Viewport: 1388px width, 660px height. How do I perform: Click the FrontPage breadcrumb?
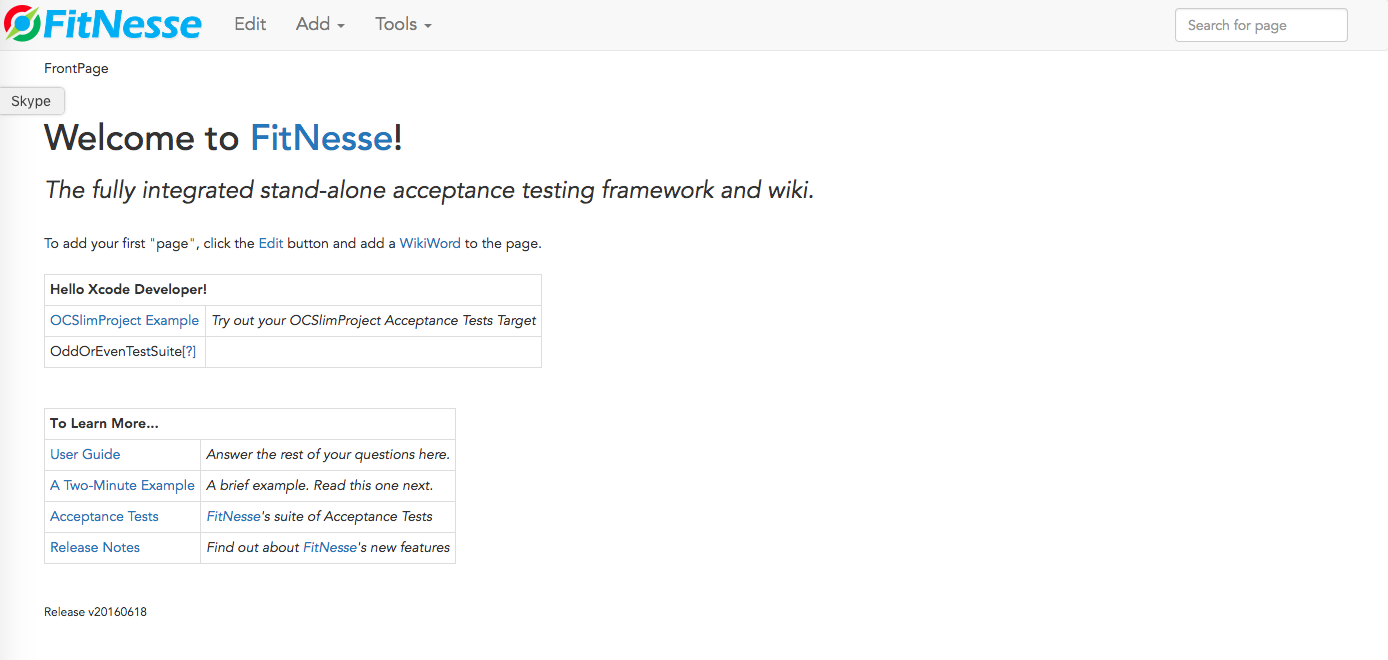pos(76,68)
